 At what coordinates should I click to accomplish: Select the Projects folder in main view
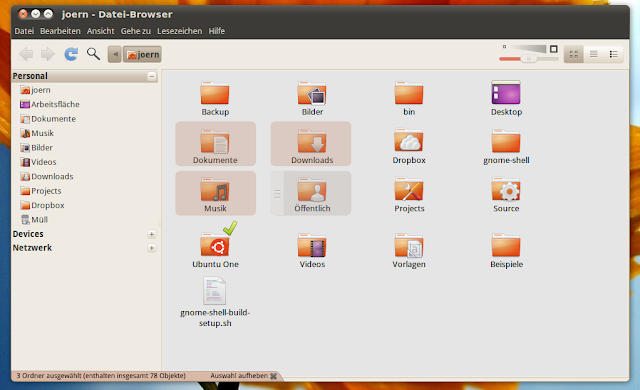(409, 190)
